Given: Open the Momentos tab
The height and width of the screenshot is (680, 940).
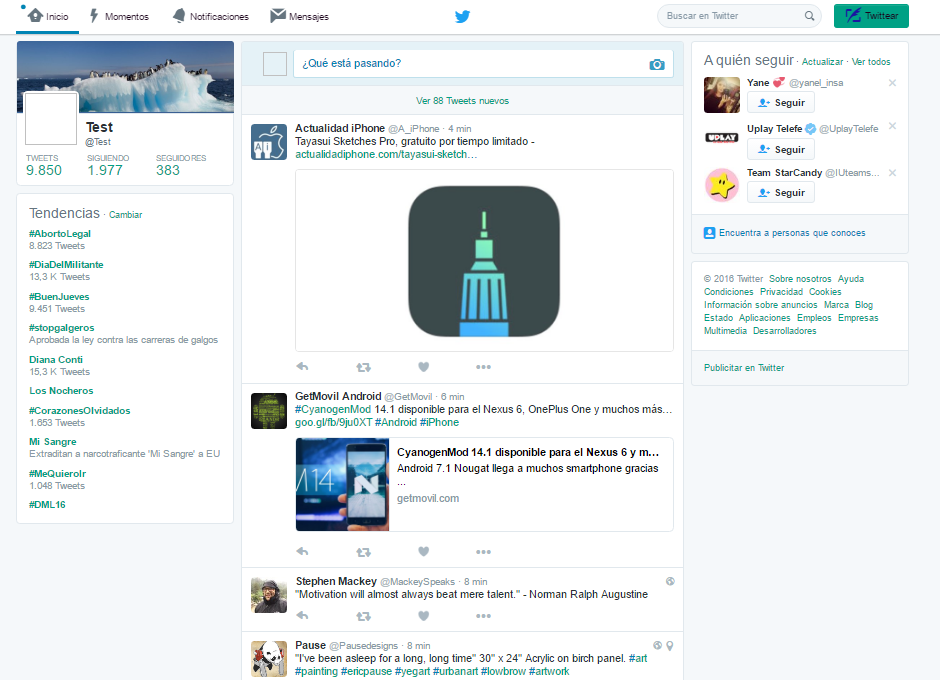Looking at the screenshot, I should coord(119,16).
